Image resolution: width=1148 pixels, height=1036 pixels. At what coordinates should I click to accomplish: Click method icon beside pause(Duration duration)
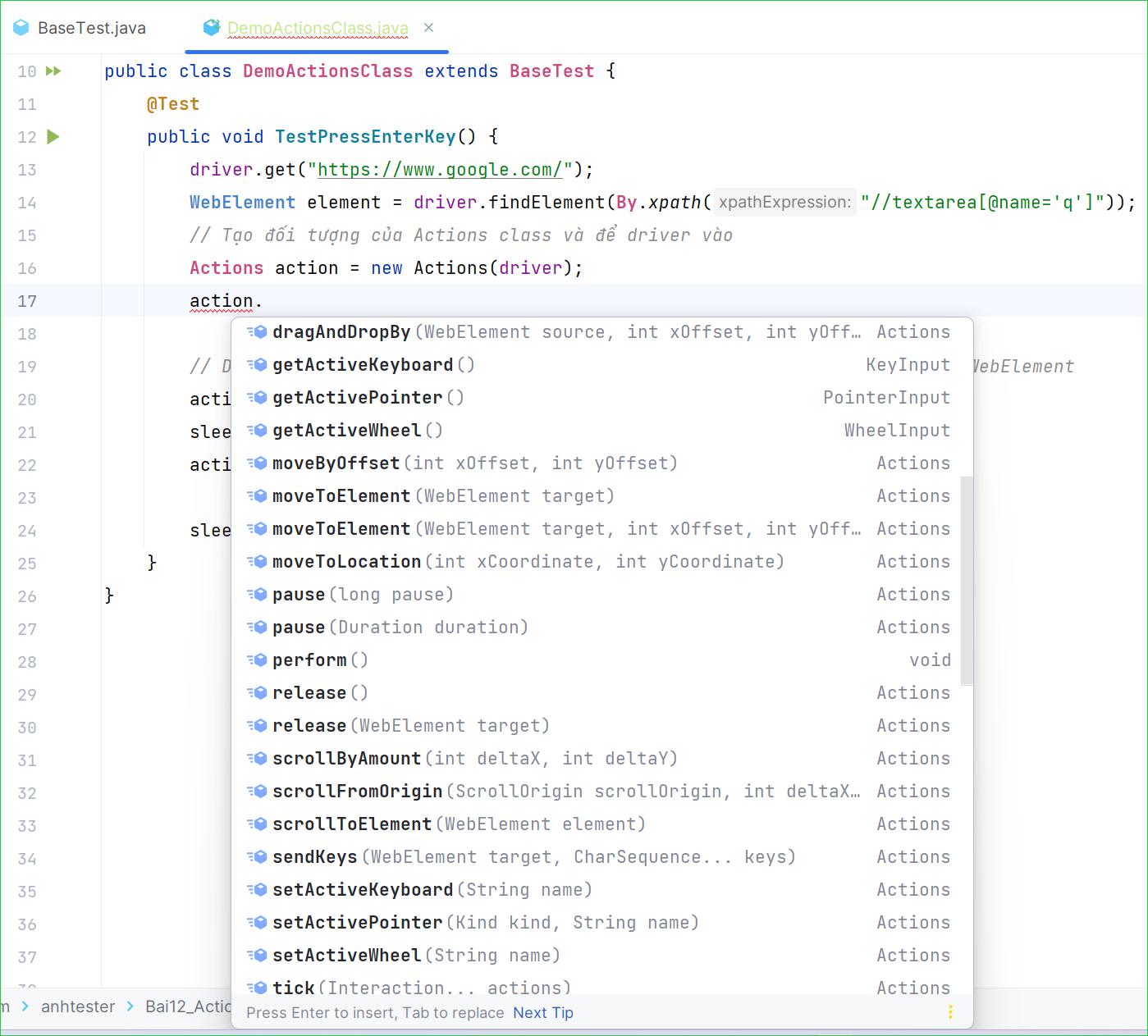pos(257,628)
